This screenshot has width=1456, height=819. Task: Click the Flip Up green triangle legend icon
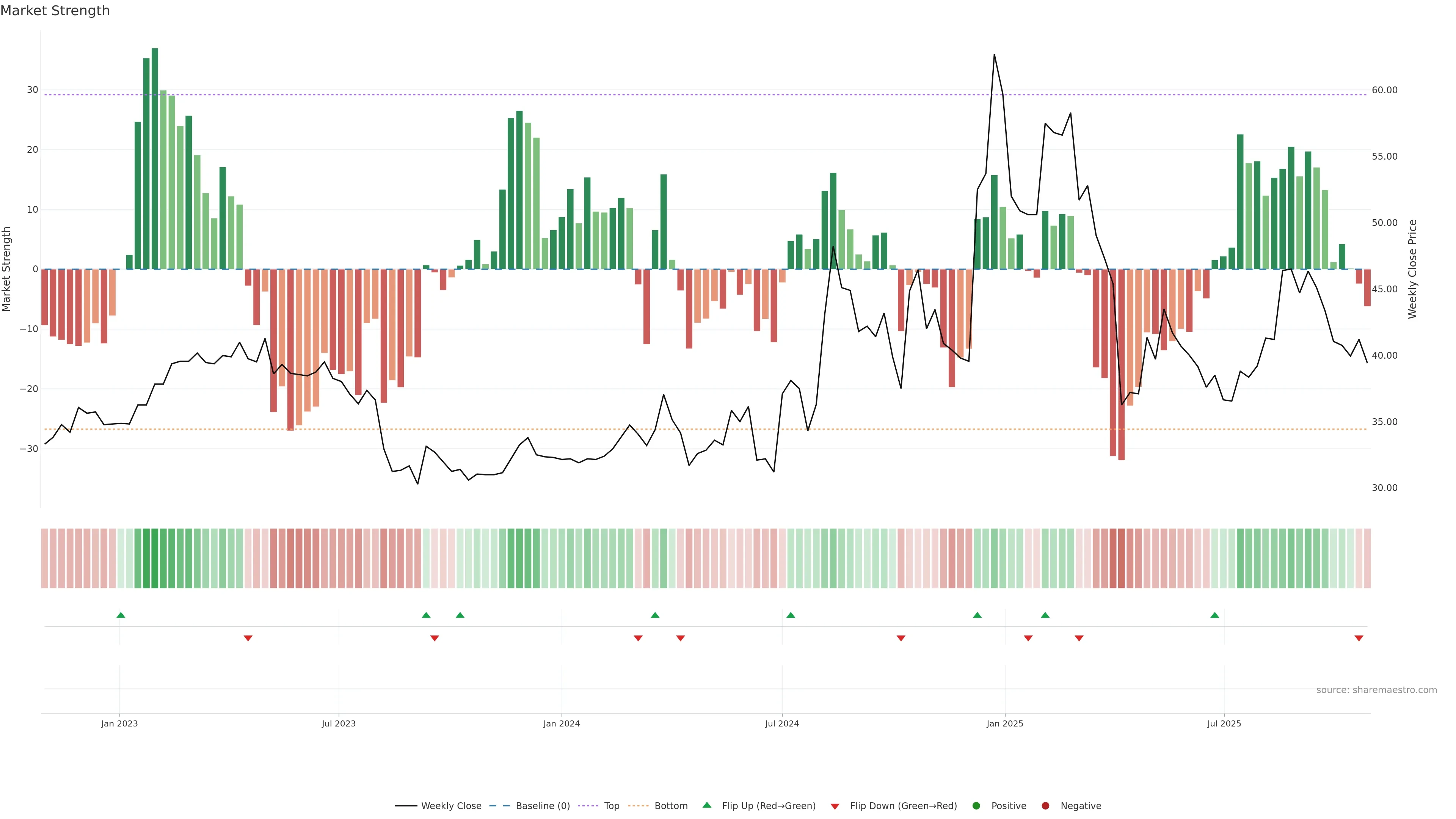tap(706, 805)
